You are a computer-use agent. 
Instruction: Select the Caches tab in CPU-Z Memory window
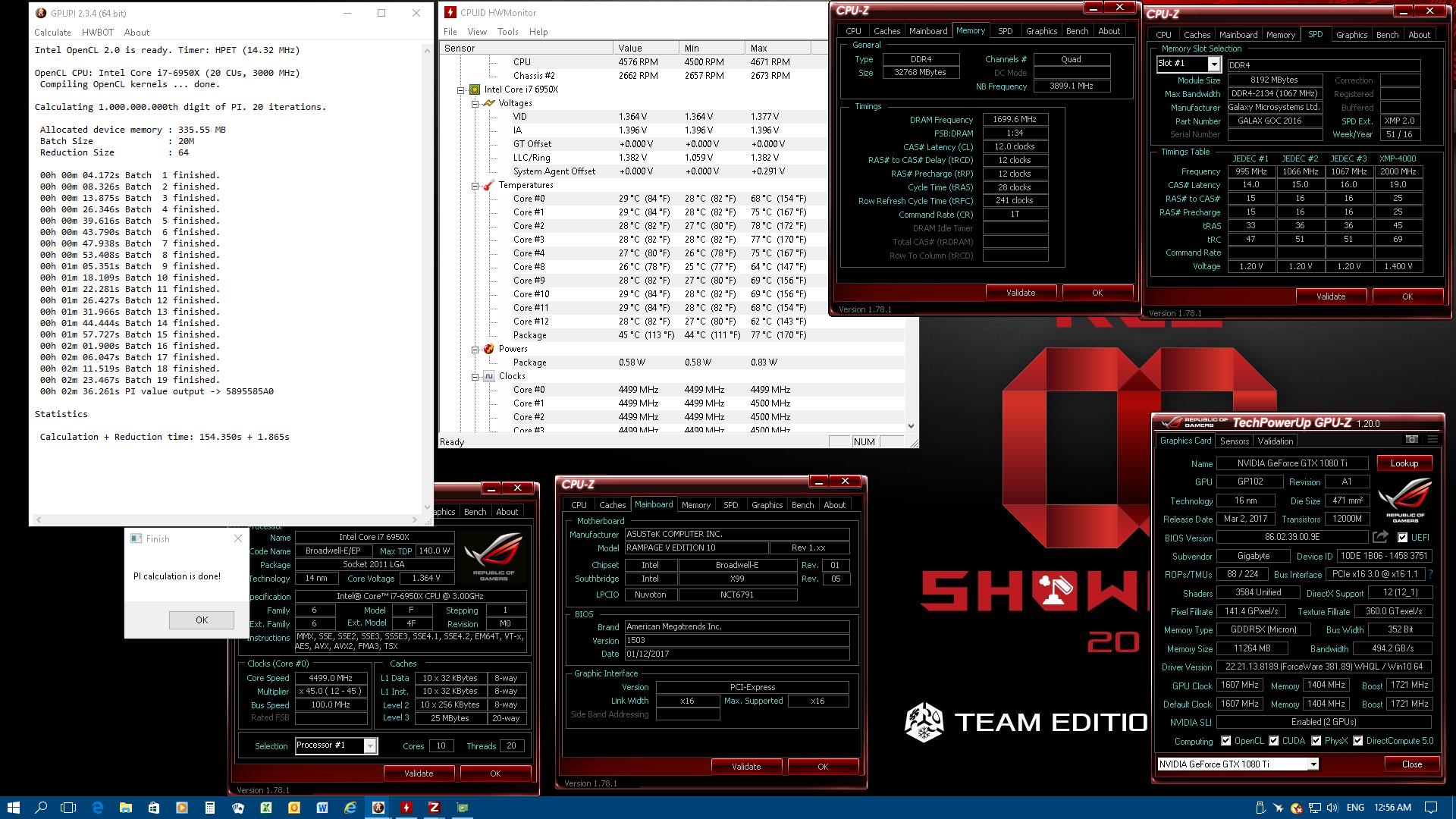(886, 31)
